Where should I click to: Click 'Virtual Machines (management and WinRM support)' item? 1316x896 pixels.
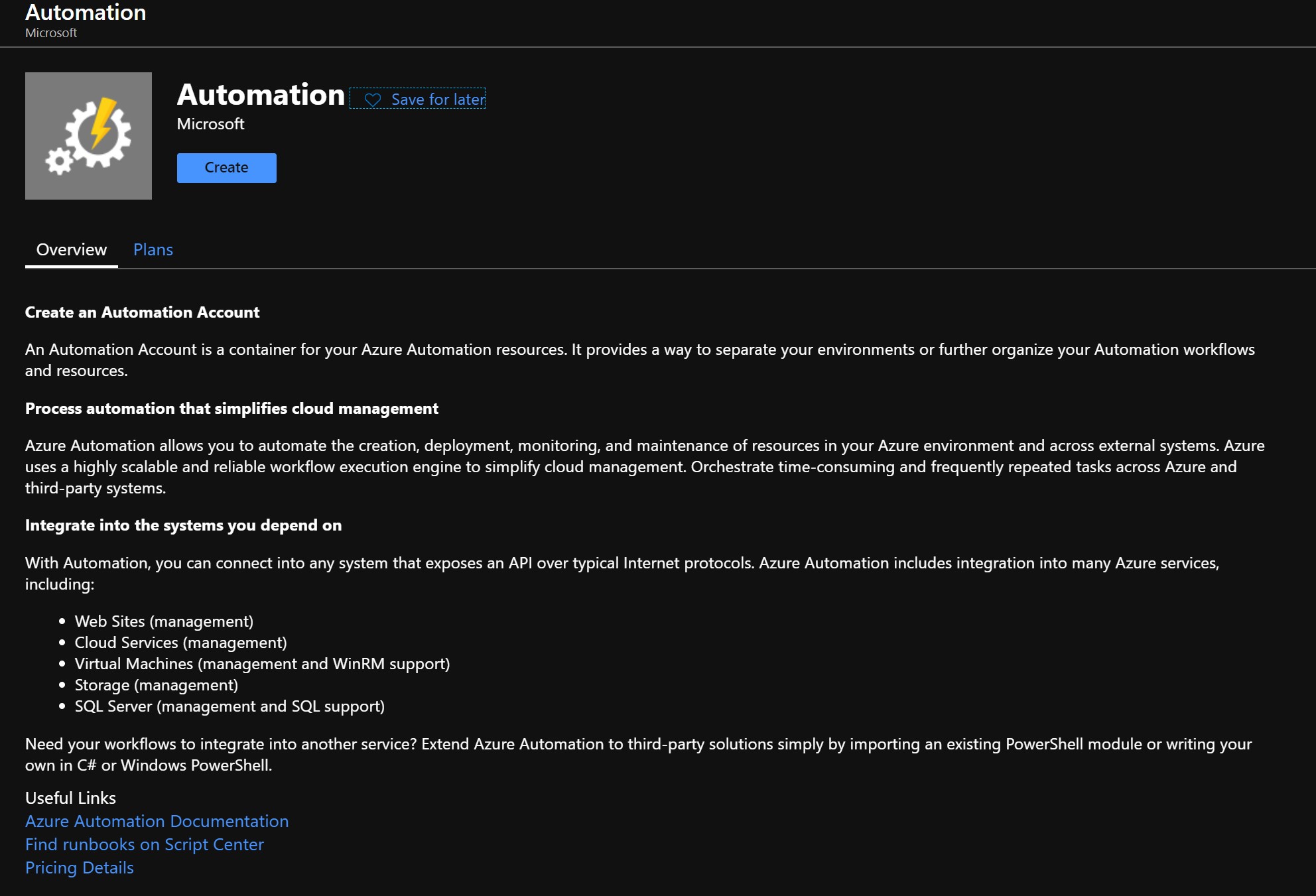click(x=263, y=664)
